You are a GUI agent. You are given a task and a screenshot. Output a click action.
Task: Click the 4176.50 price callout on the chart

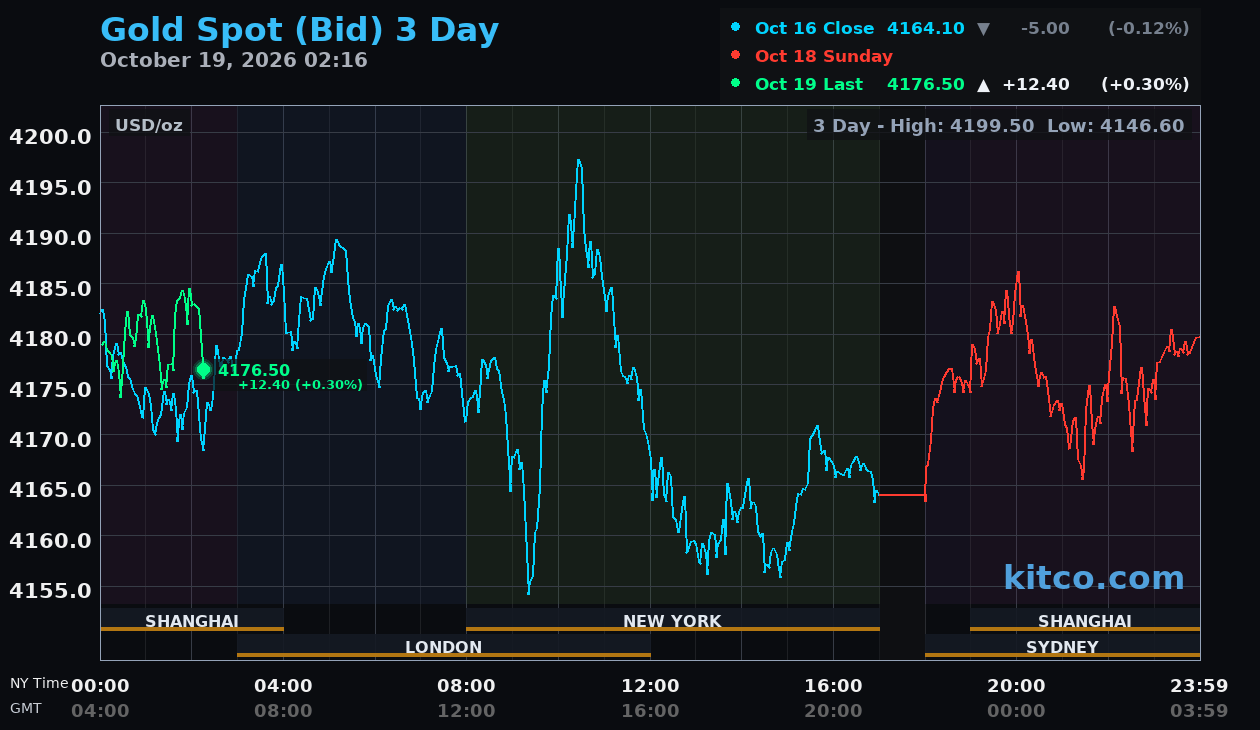click(254, 370)
